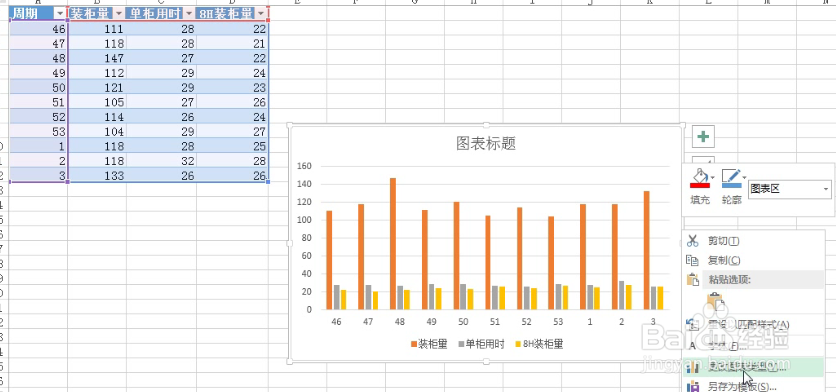Image resolution: width=836 pixels, height=392 pixels.
Task: Open the 单柜用时 column filter dropdown
Action: coord(188,13)
